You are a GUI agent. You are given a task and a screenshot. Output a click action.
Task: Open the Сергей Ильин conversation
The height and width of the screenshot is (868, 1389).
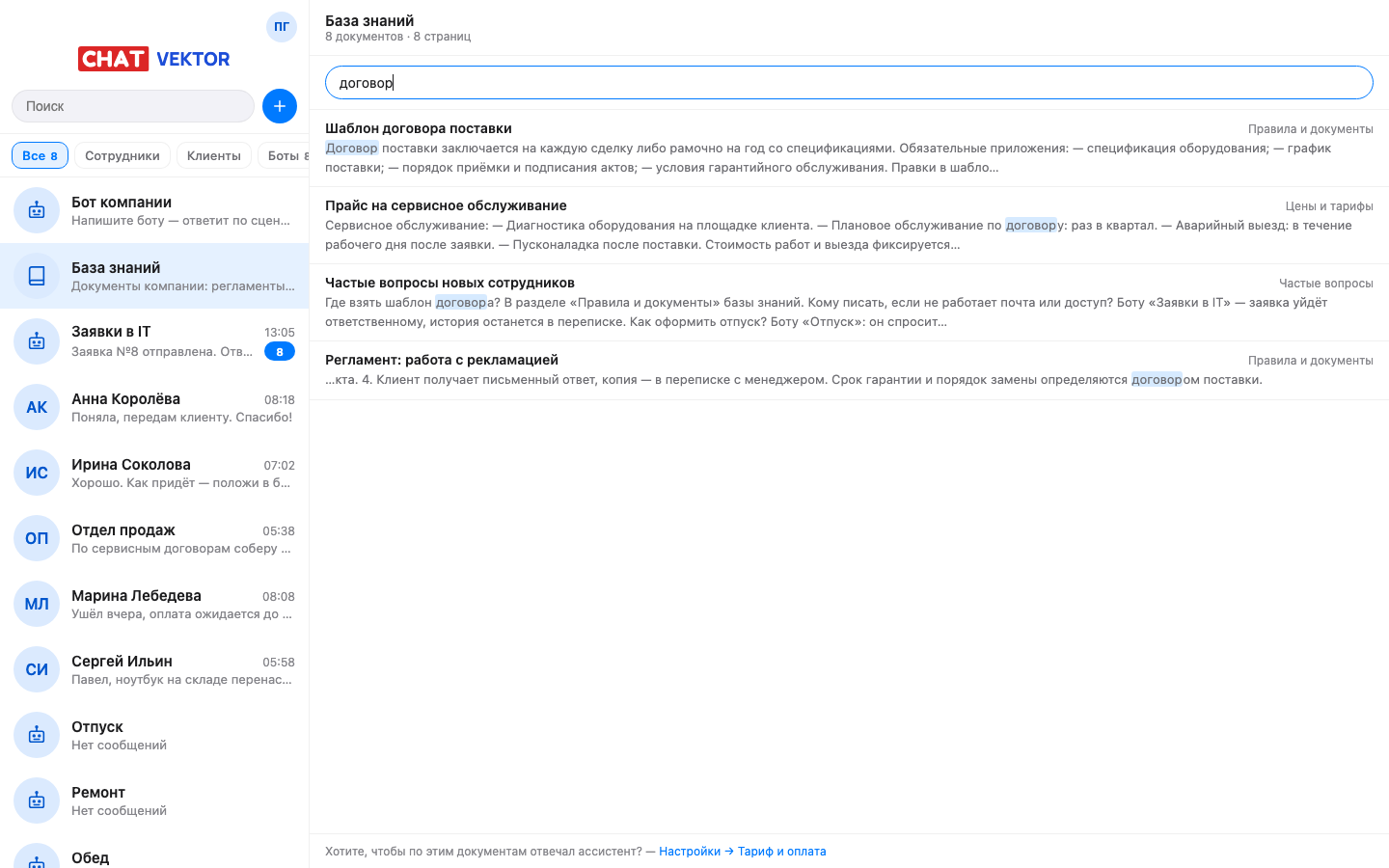154,669
